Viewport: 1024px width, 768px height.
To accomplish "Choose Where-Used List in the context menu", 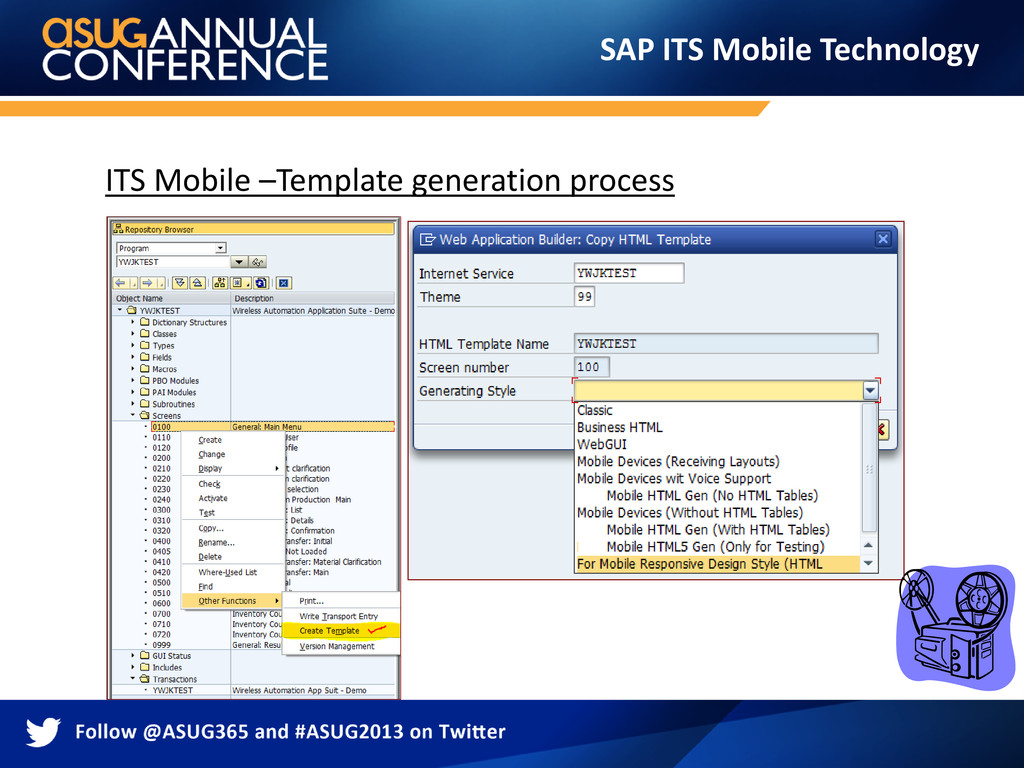I will tap(232, 572).
